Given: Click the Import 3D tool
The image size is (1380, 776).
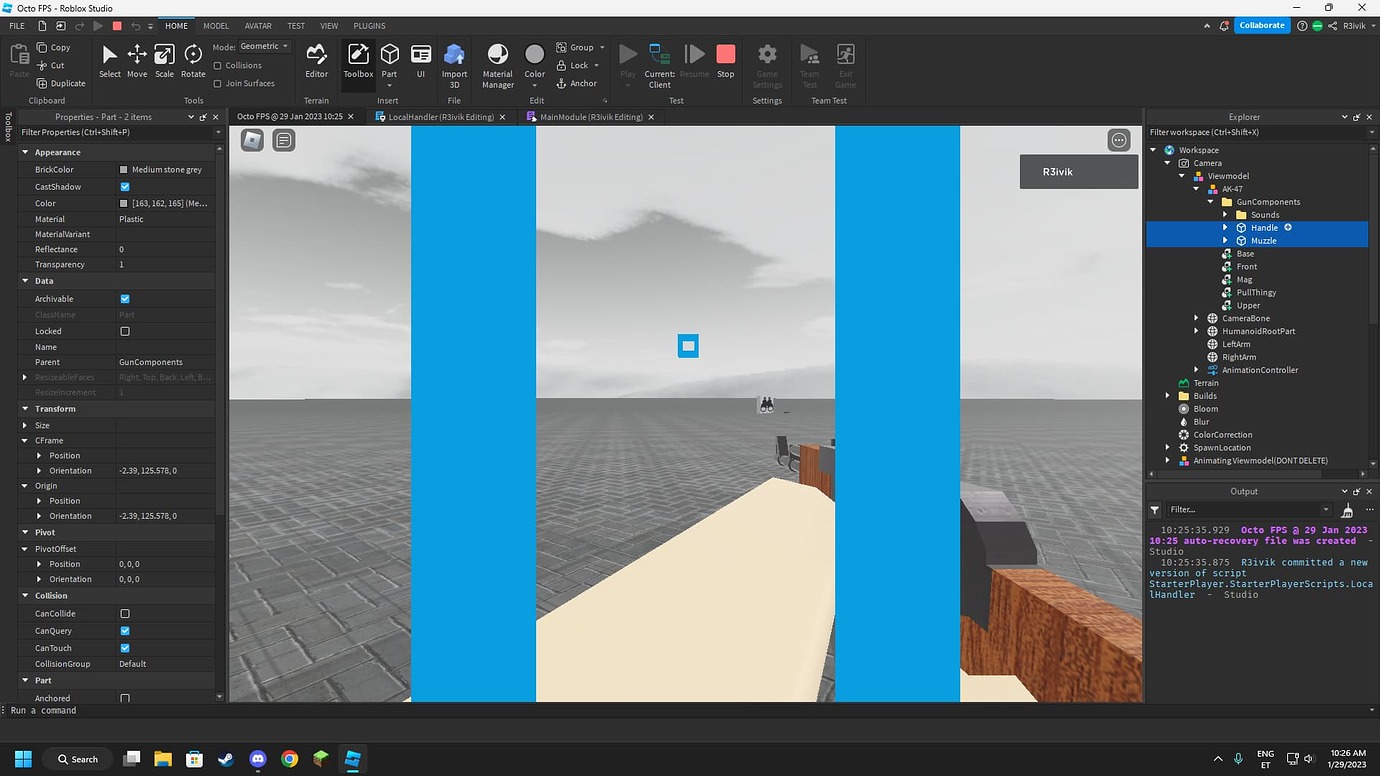Looking at the screenshot, I should (x=454, y=60).
